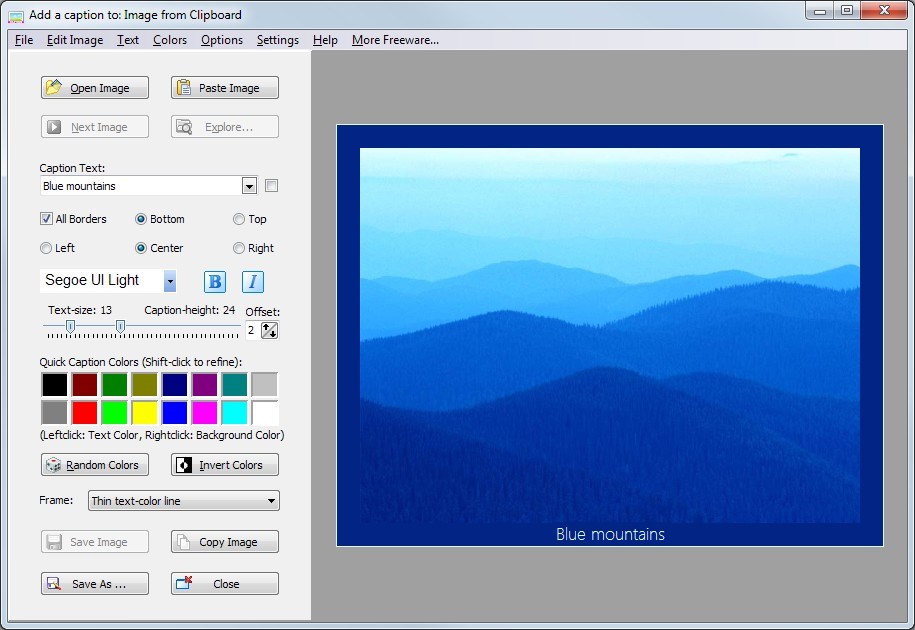This screenshot has height=630, width=915.
Task: Open the Frame style dropdown
Action: pyautogui.click(x=272, y=501)
